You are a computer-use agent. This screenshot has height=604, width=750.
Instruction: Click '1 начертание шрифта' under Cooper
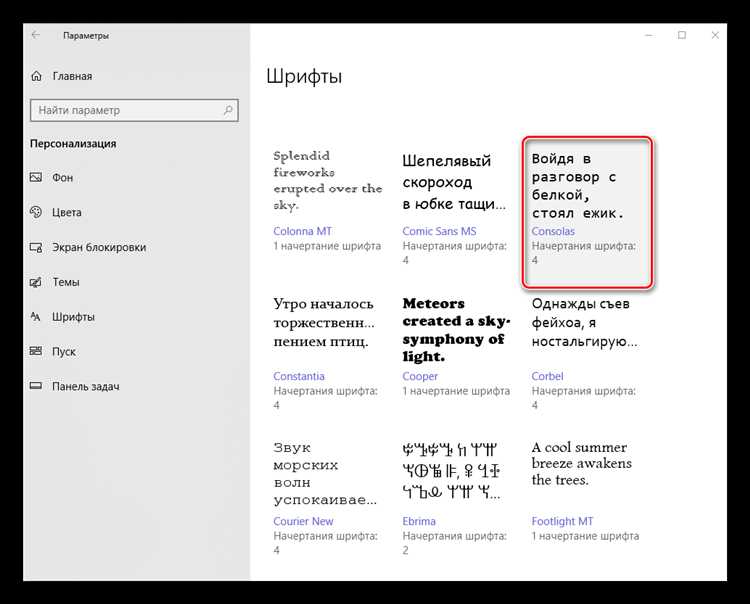pyautogui.click(x=456, y=391)
